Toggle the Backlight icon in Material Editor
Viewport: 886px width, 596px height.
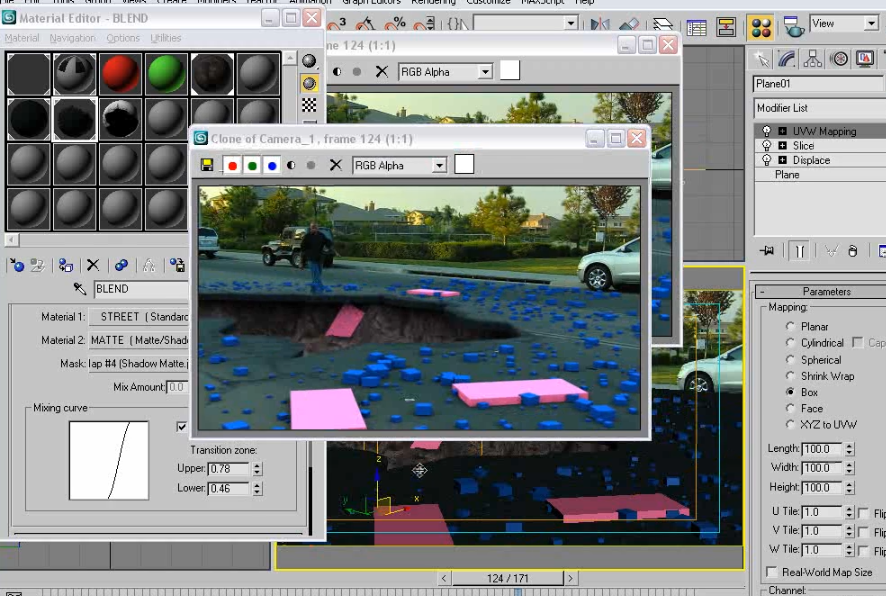(x=309, y=84)
